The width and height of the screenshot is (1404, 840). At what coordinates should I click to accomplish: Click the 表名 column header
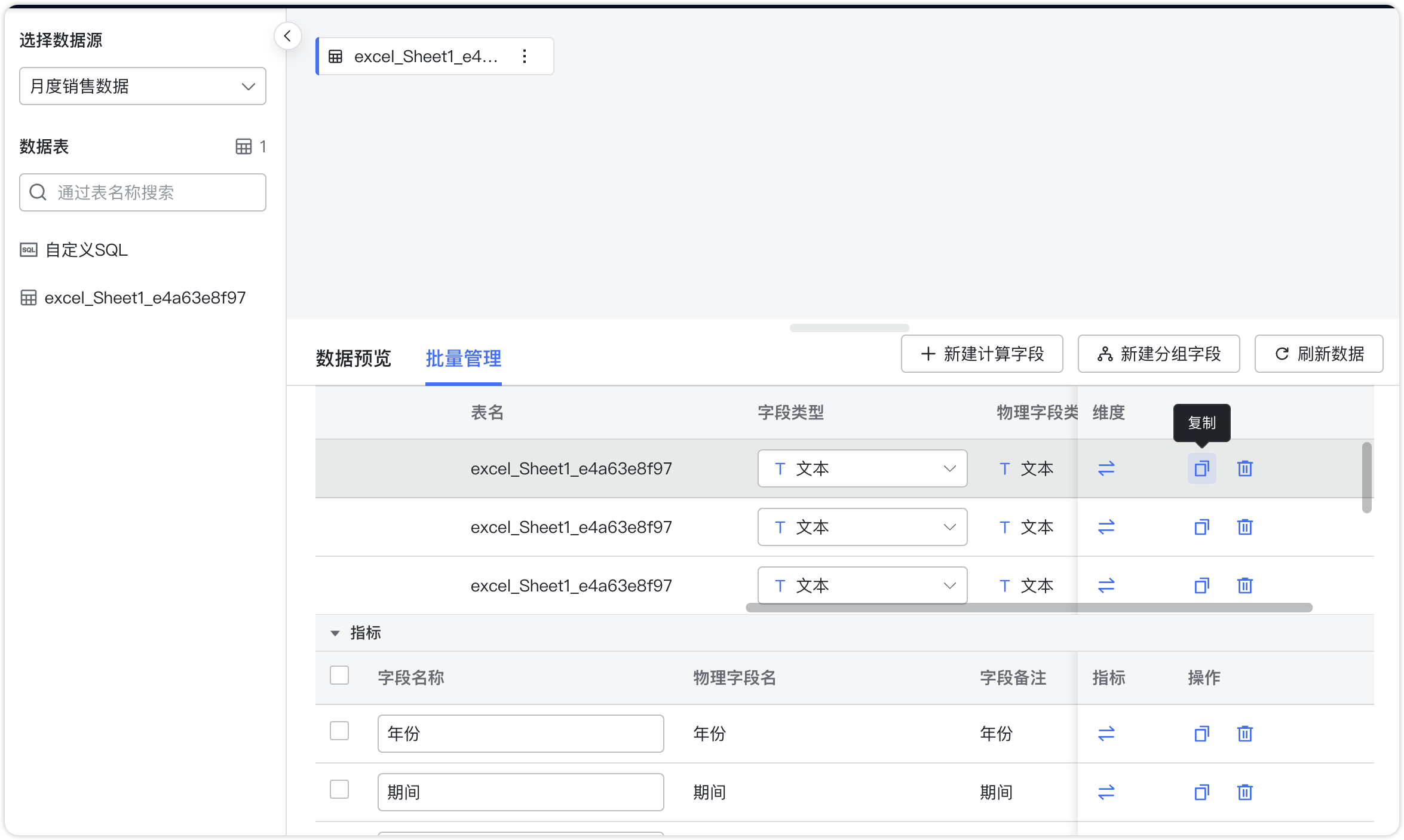(x=488, y=412)
